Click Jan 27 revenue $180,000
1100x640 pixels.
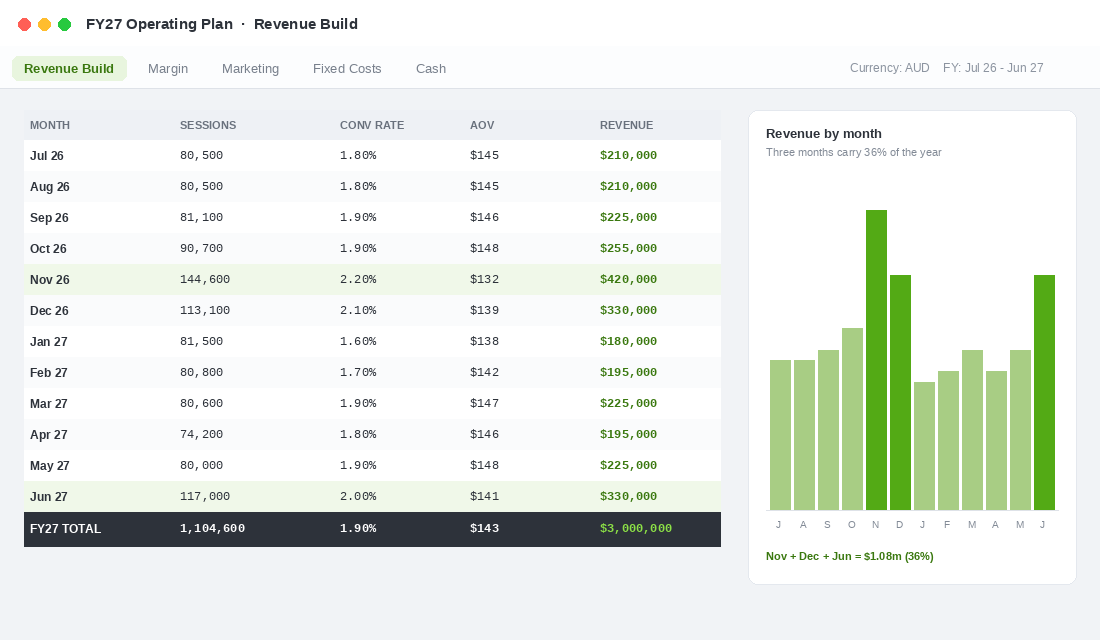tap(629, 342)
